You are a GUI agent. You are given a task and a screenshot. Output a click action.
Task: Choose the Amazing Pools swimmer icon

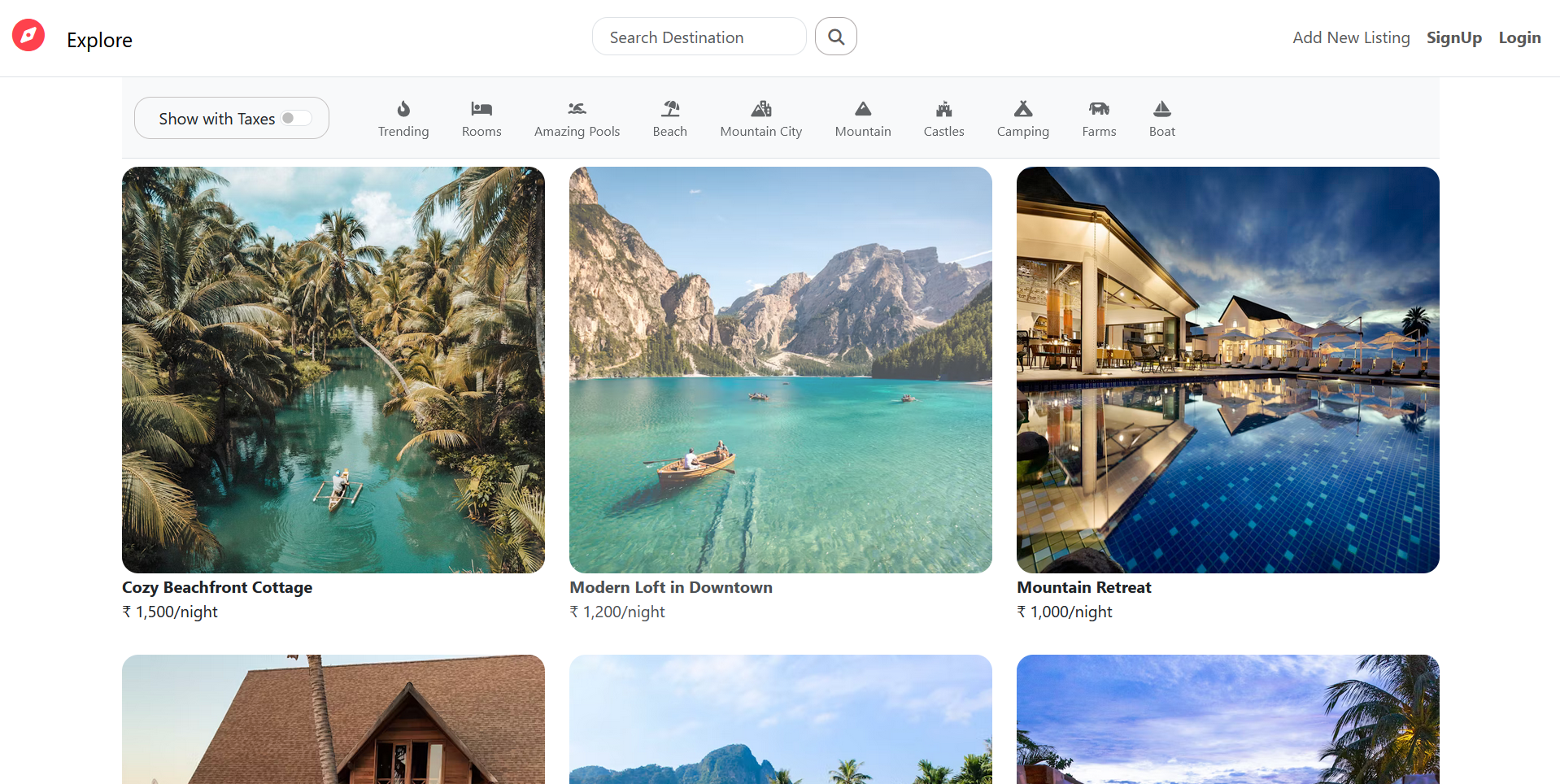click(577, 109)
